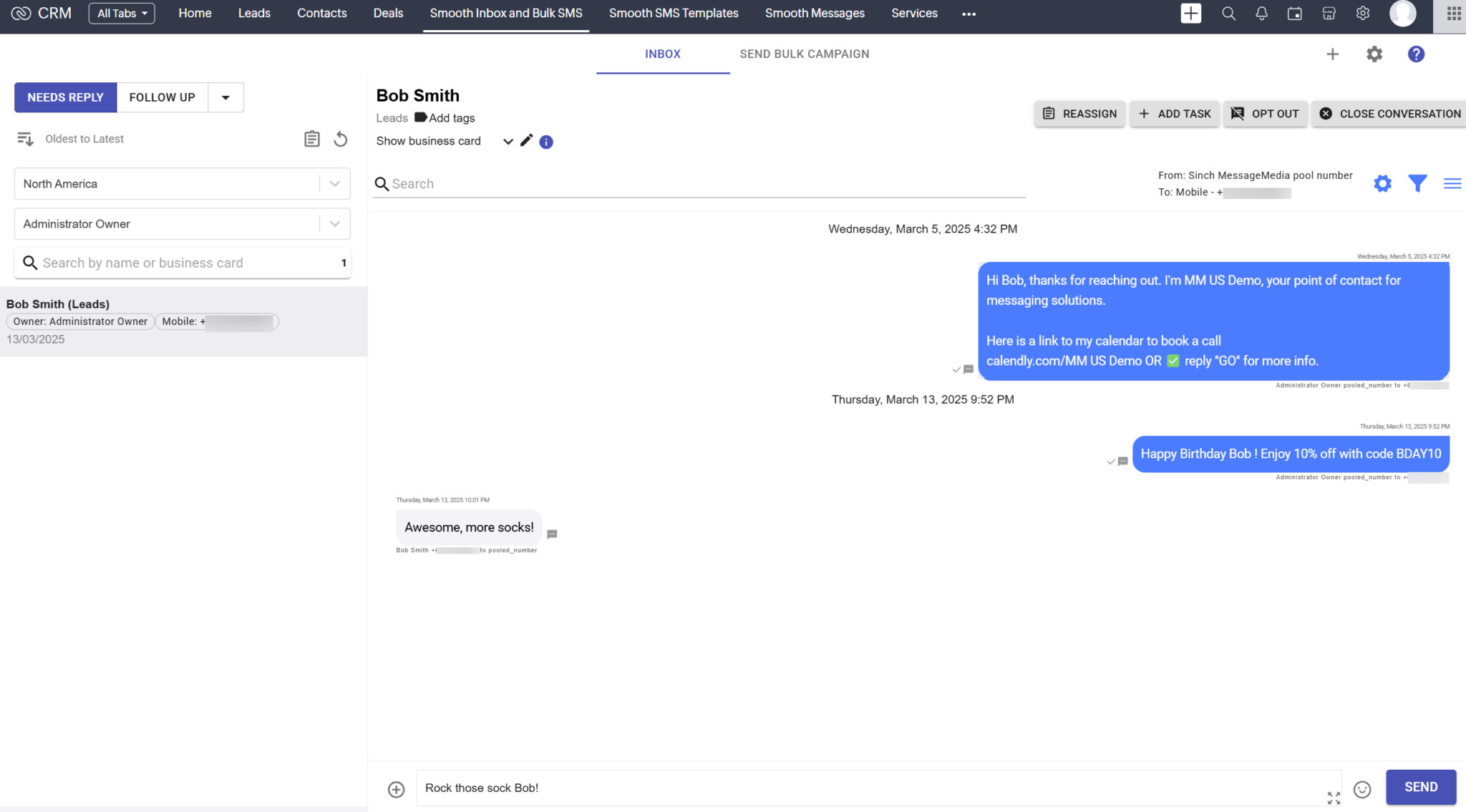The image size is (1466, 812).
Task: Open inbox conversation settings gear icon
Action: tap(1382, 183)
